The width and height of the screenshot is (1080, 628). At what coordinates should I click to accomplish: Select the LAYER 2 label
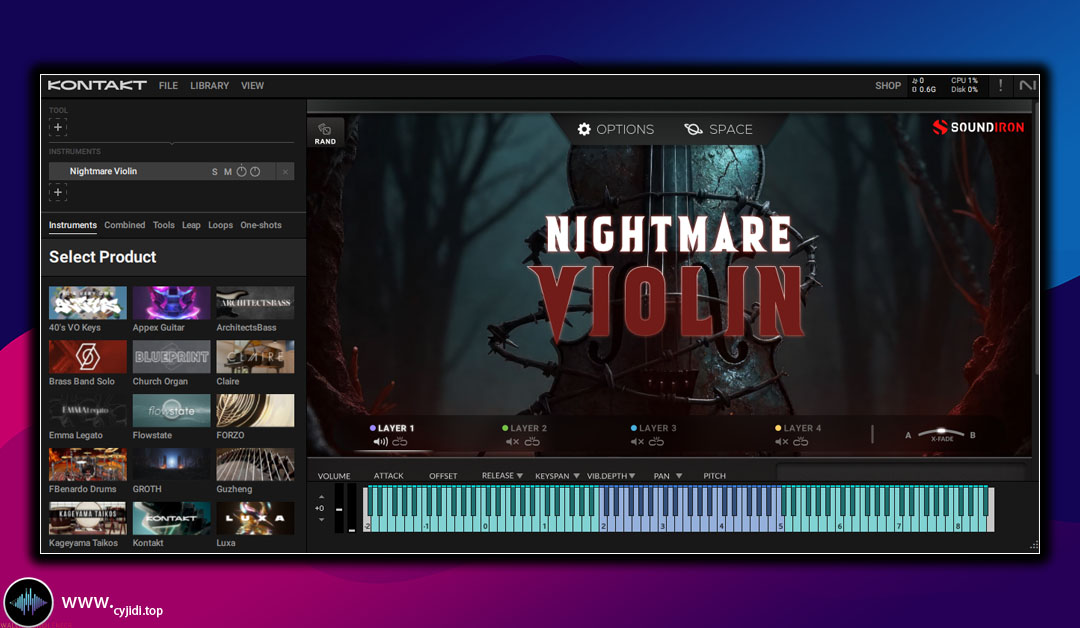(528, 428)
